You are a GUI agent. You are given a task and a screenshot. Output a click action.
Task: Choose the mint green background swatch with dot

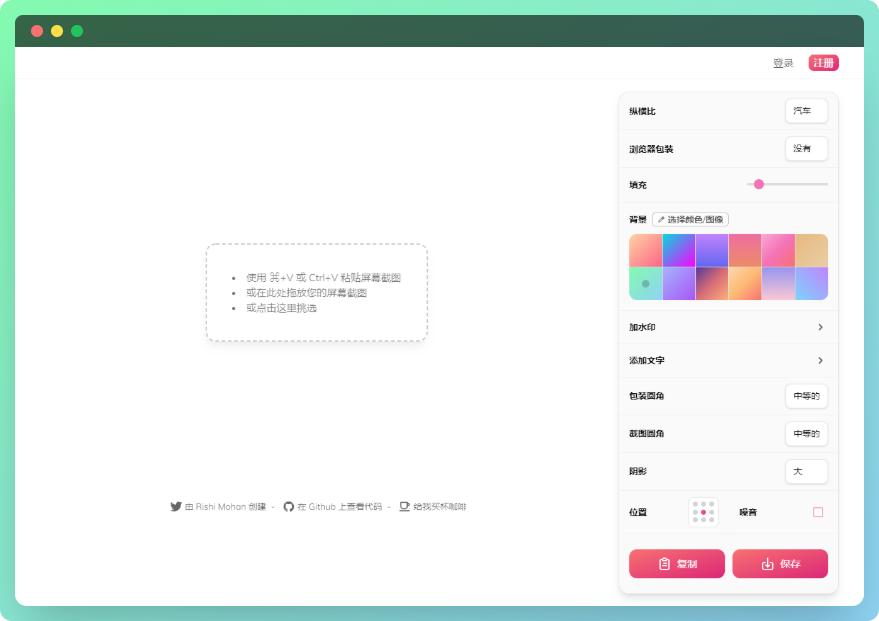click(645, 284)
